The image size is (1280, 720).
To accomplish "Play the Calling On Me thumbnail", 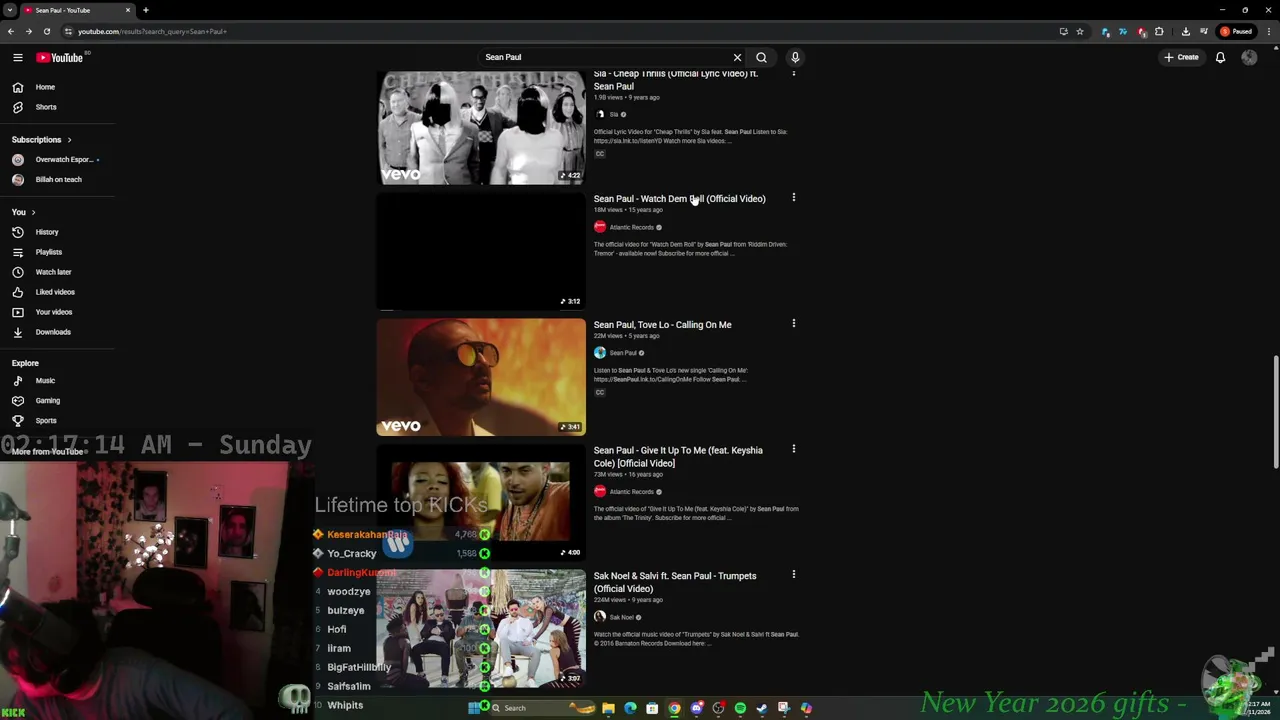I will click(481, 377).
